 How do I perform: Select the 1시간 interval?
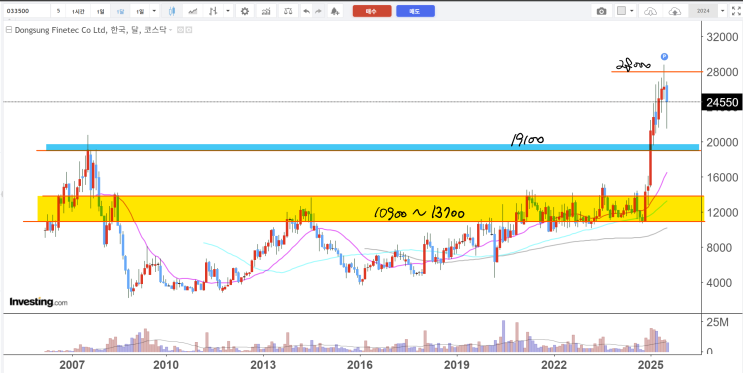(78, 10)
